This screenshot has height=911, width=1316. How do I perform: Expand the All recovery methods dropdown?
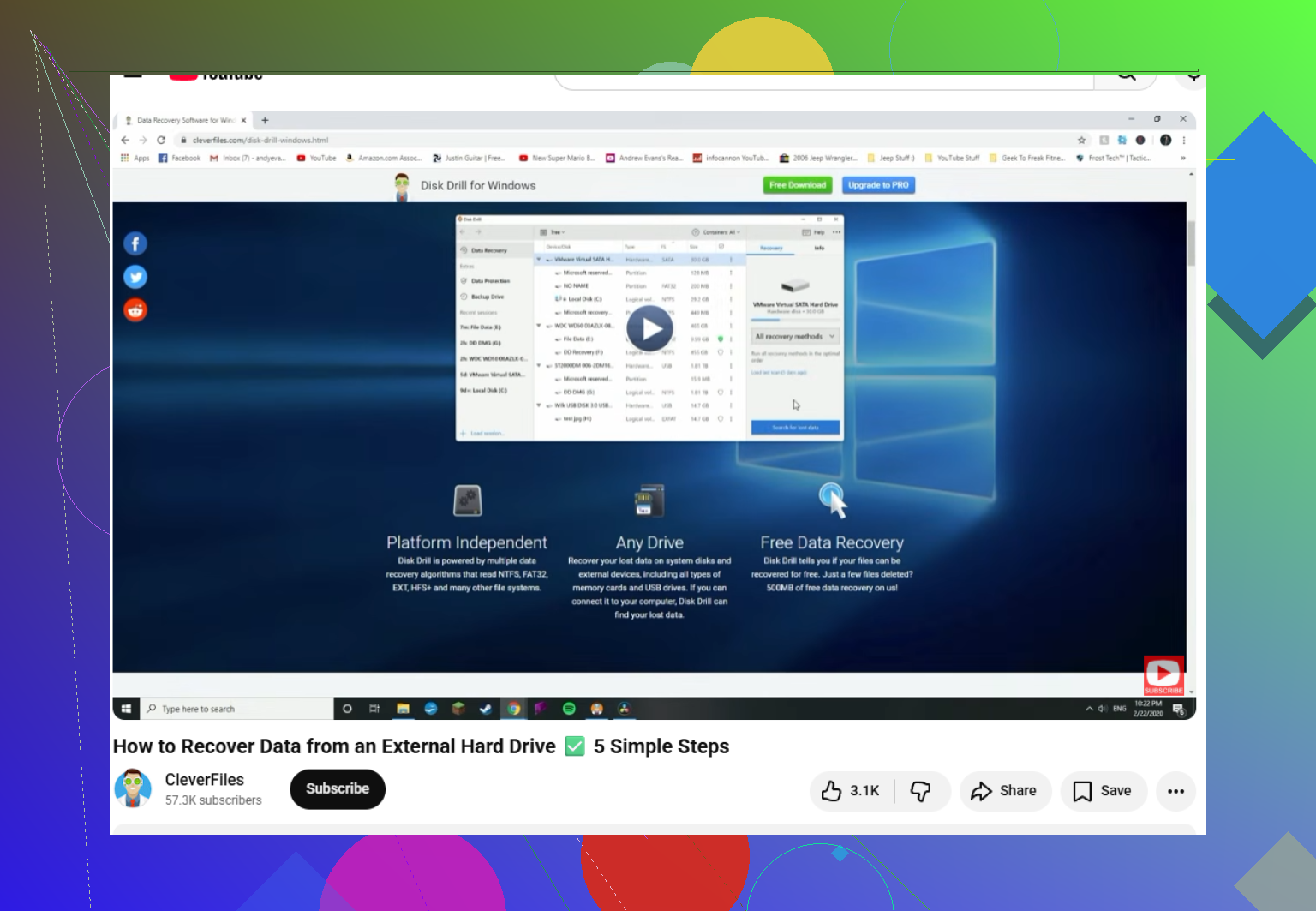coord(795,337)
